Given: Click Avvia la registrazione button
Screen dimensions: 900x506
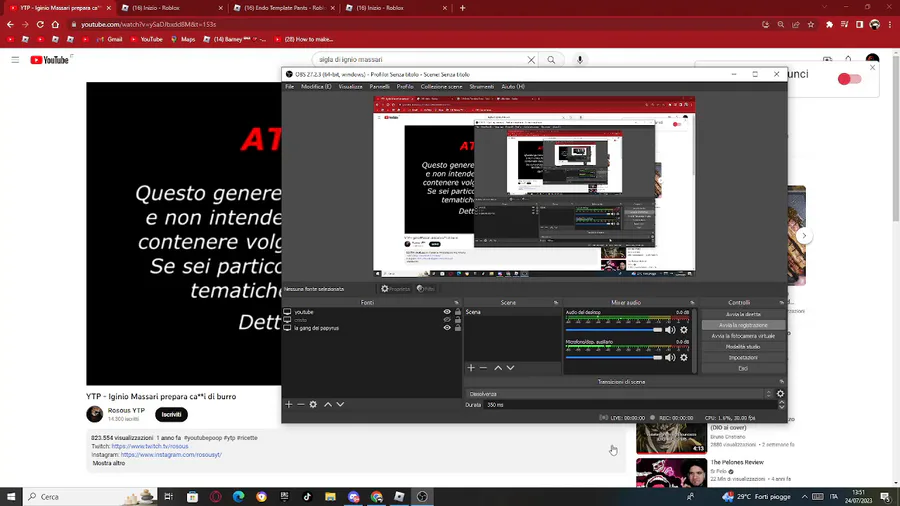Looking at the screenshot, I should (x=743, y=325).
